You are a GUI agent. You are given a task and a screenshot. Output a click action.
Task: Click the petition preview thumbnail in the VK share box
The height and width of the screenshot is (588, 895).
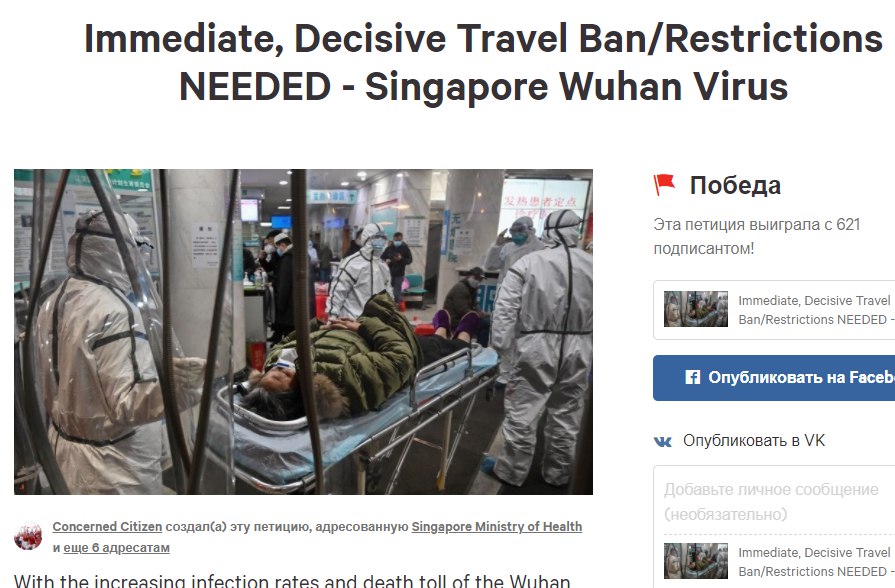[x=696, y=561]
